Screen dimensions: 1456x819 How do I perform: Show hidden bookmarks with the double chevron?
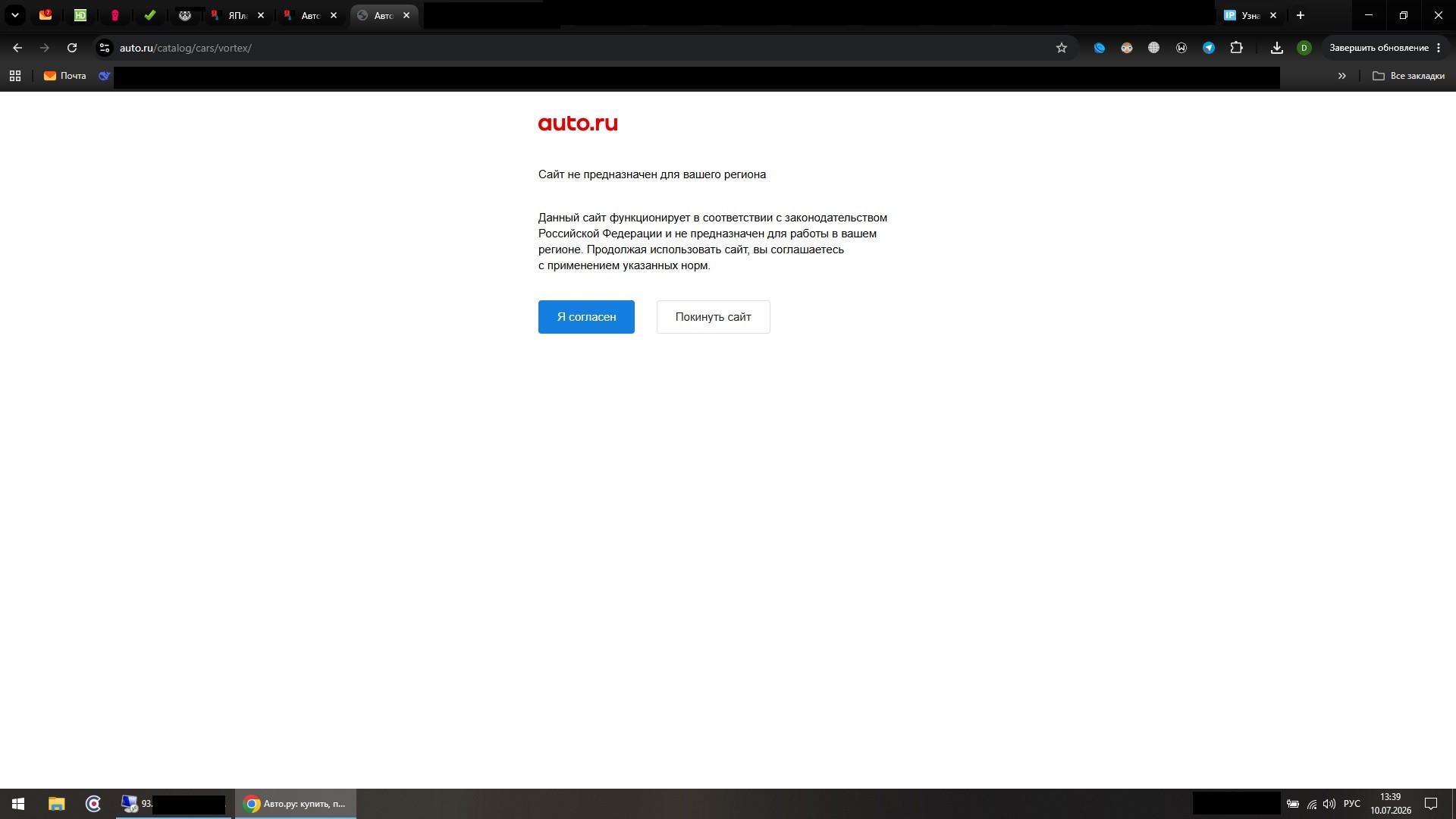pyautogui.click(x=1342, y=76)
